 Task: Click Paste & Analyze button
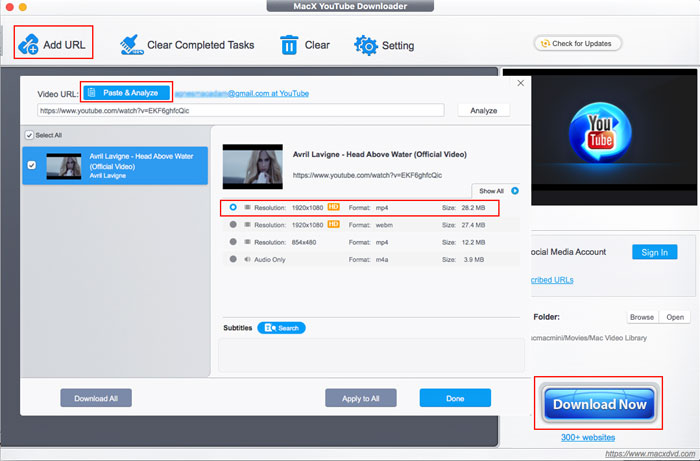tap(126, 92)
